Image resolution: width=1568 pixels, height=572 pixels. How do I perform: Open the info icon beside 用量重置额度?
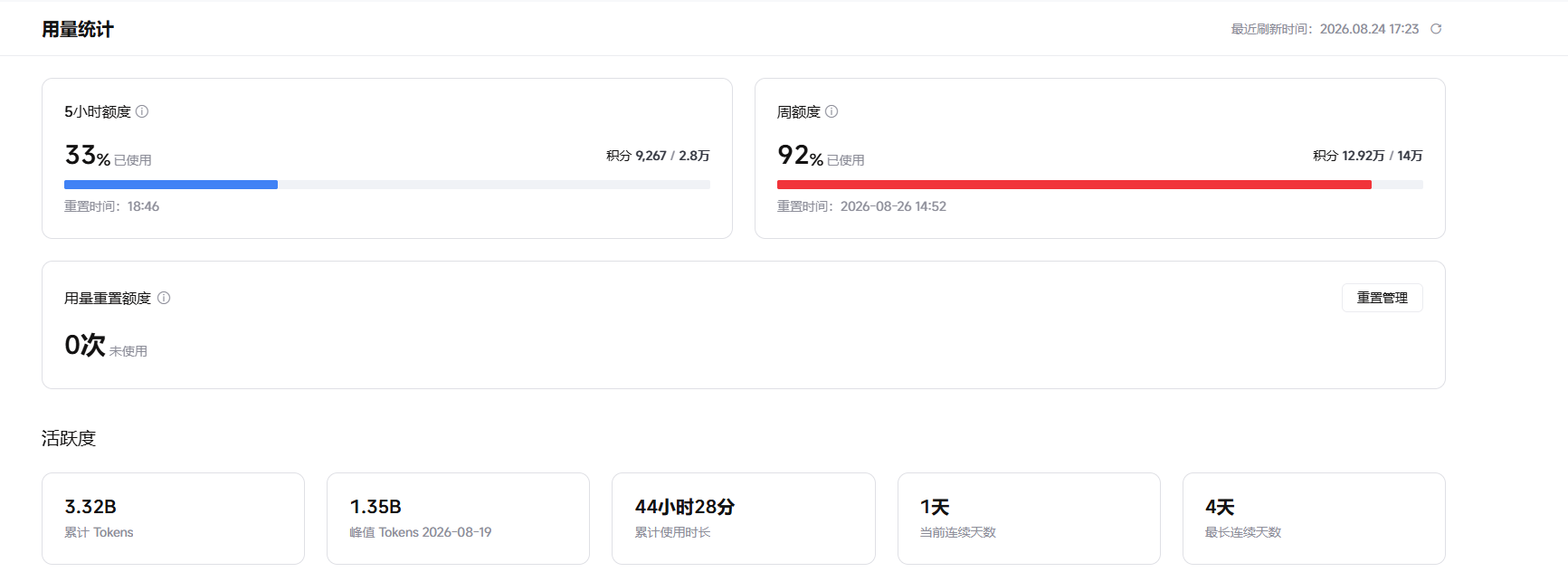[x=164, y=298]
